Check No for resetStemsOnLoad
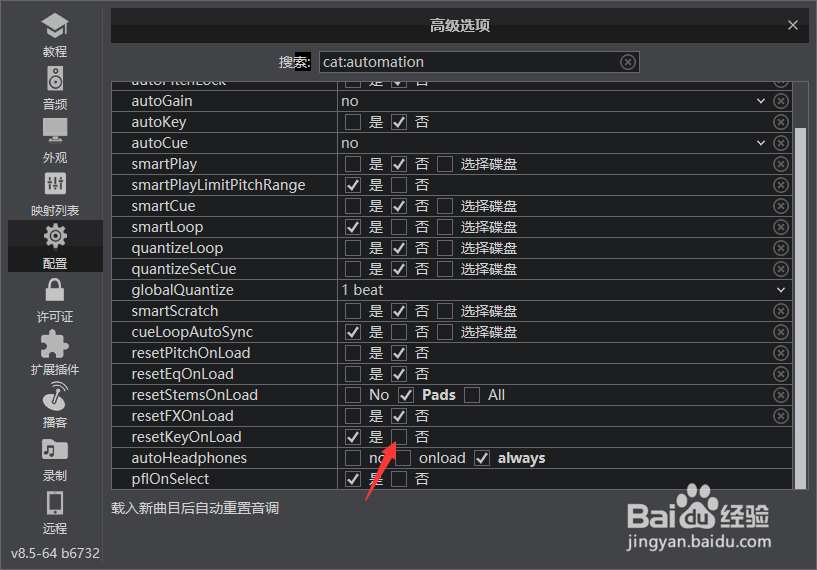The width and height of the screenshot is (817, 570). tap(353, 395)
